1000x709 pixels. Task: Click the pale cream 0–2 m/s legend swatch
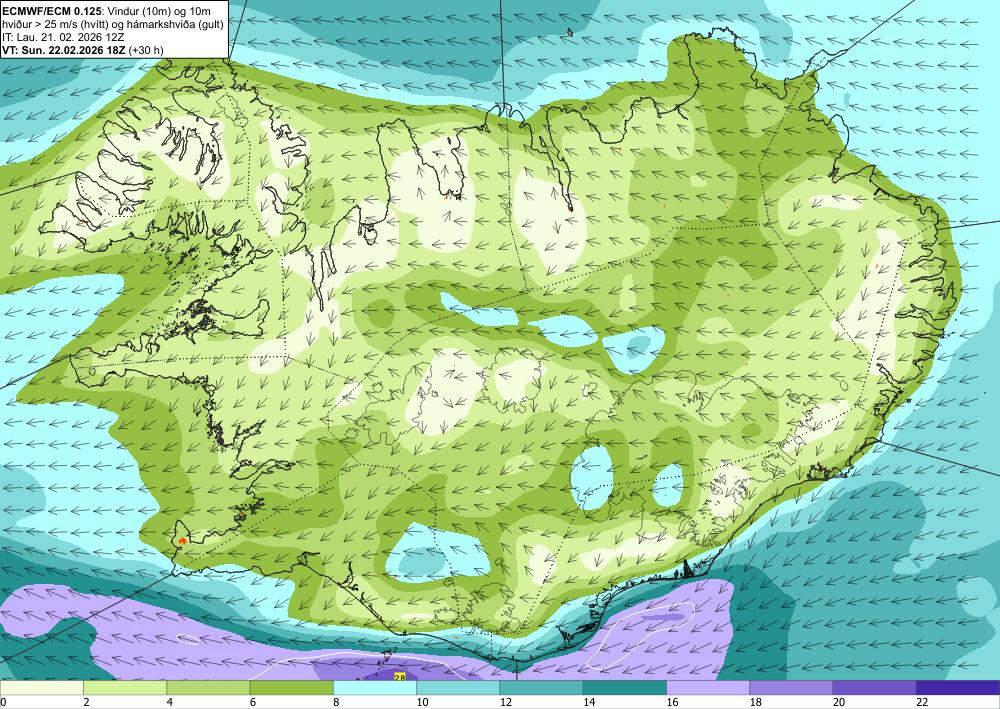[41, 687]
